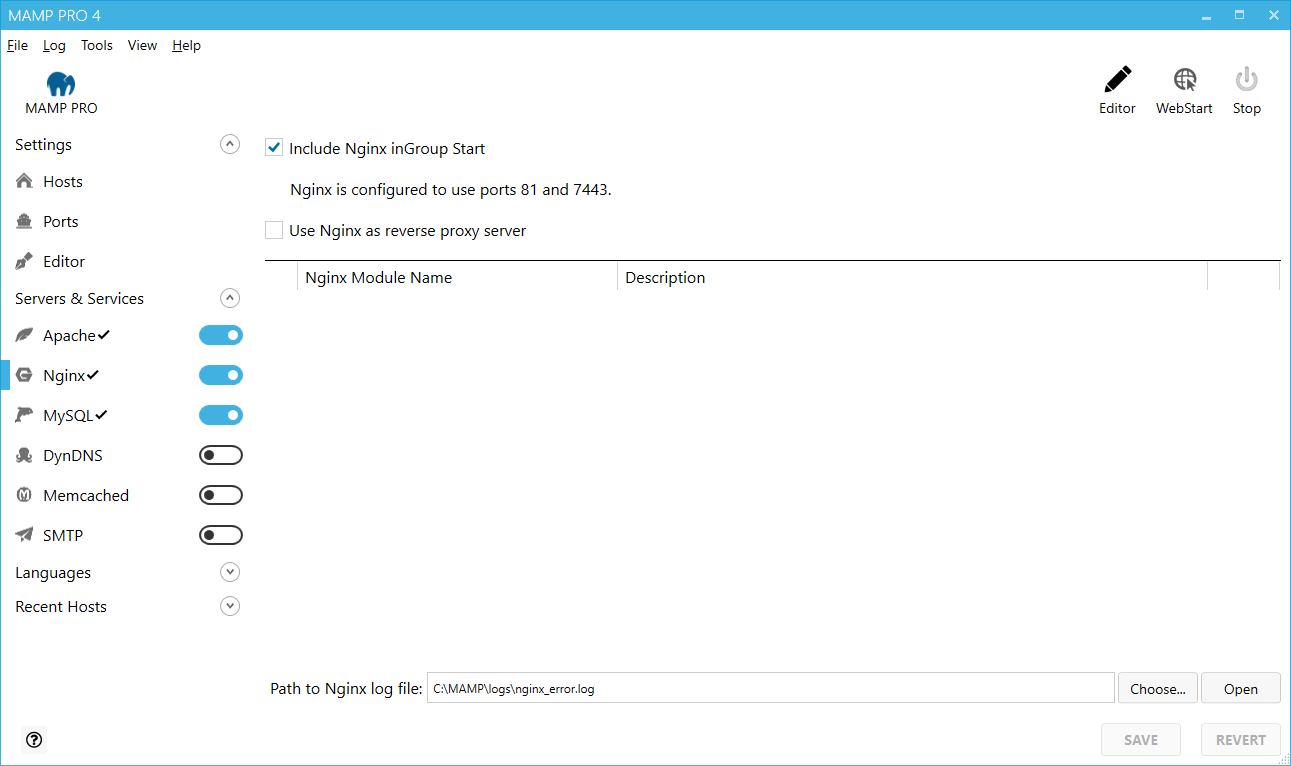Open the File menu
The height and width of the screenshot is (766, 1291).
click(x=17, y=45)
